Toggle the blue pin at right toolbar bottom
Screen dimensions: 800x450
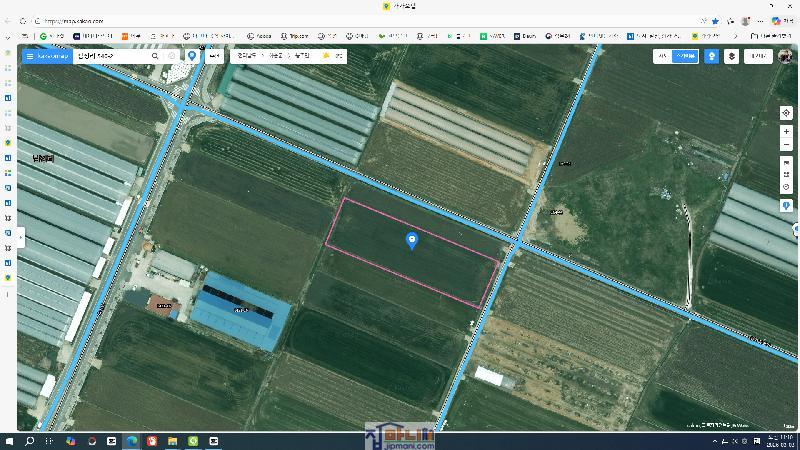787,205
